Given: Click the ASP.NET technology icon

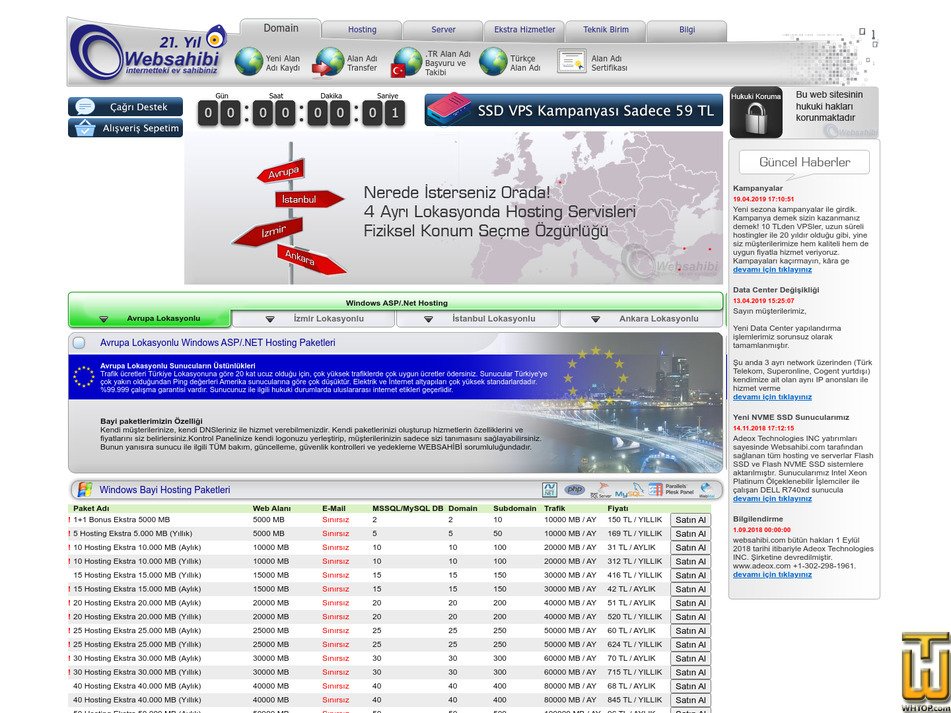Looking at the screenshot, I should pyautogui.click(x=549, y=490).
